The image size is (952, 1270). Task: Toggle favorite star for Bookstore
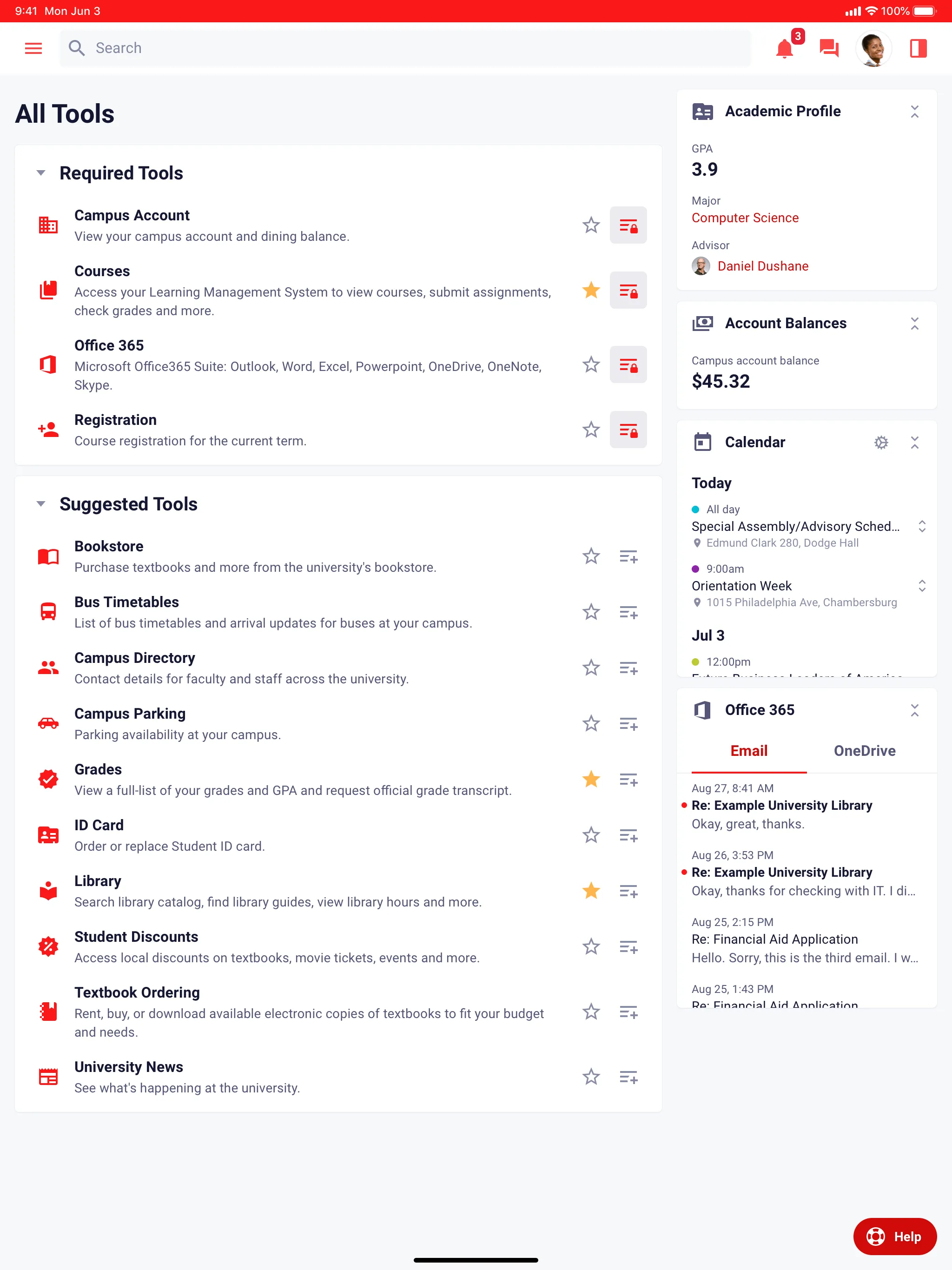coord(590,556)
